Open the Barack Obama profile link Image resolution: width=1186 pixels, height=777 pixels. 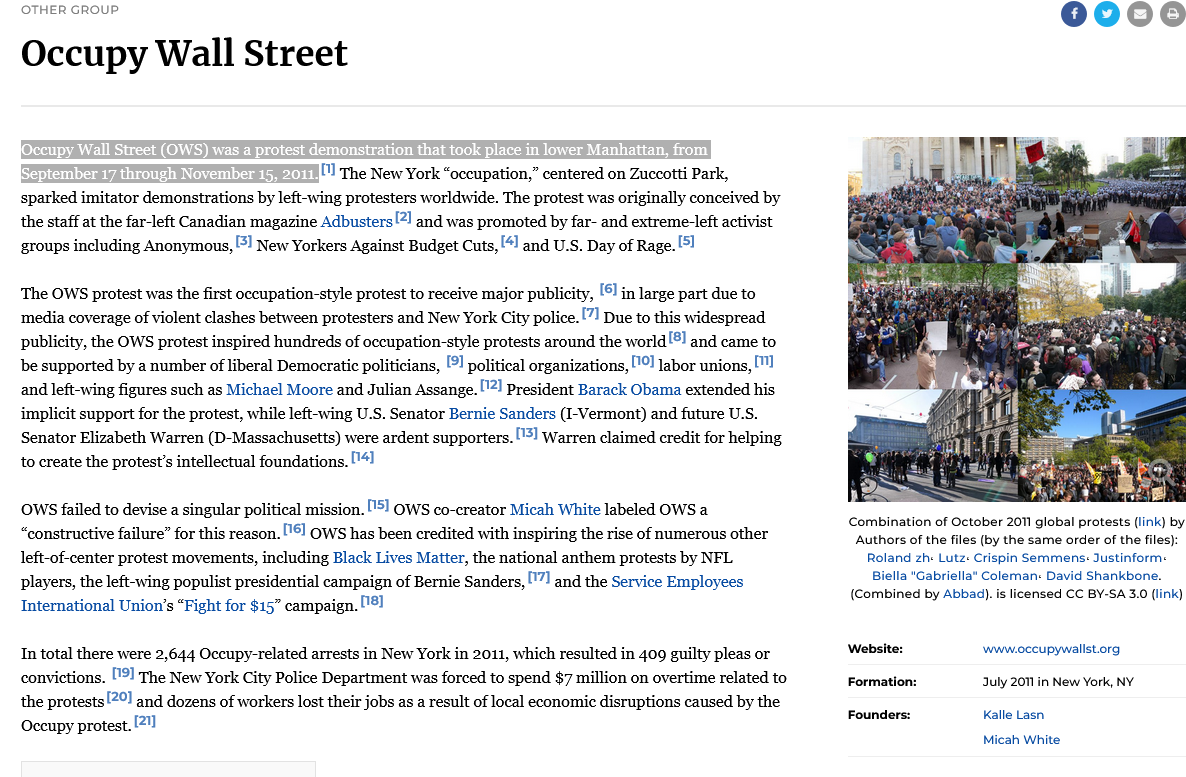[x=629, y=390]
